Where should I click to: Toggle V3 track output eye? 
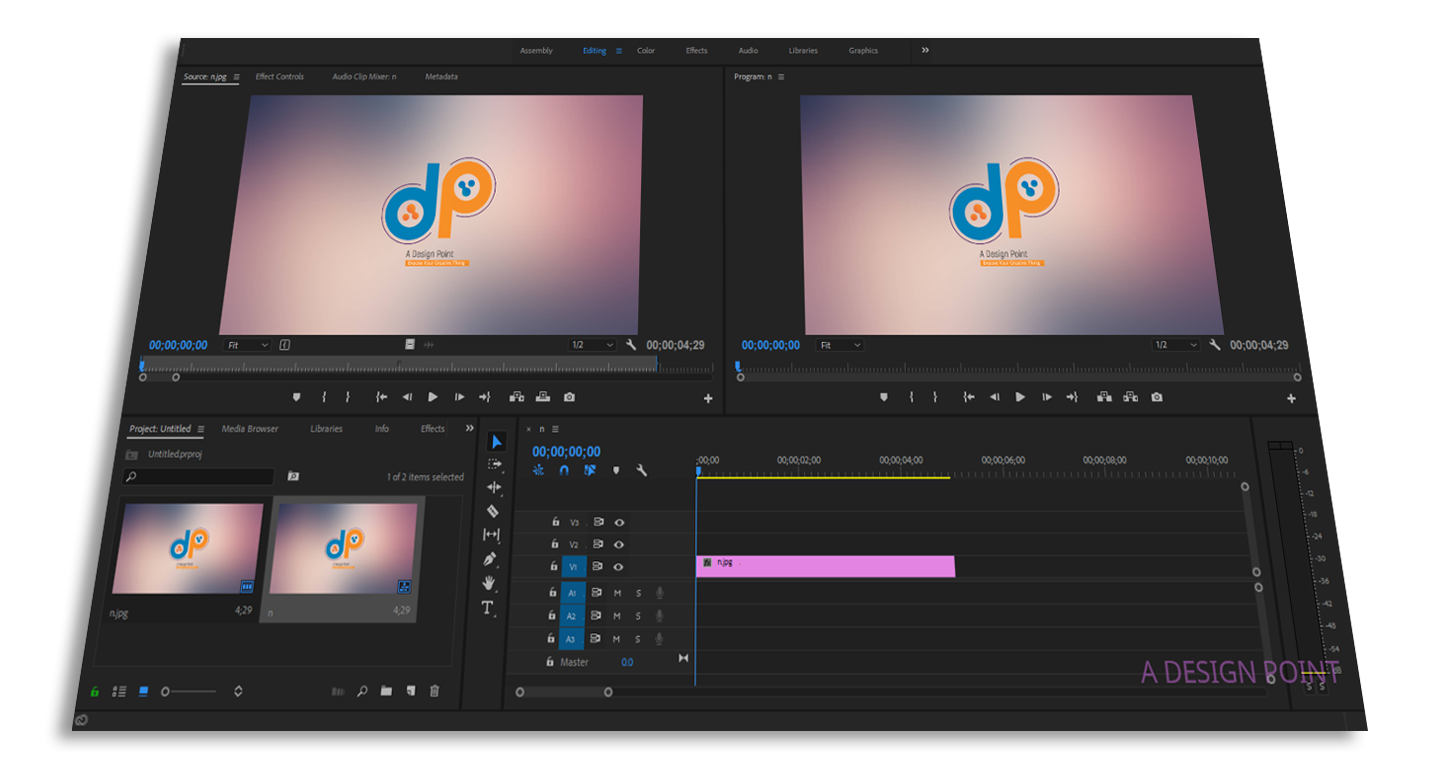click(x=620, y=522)
